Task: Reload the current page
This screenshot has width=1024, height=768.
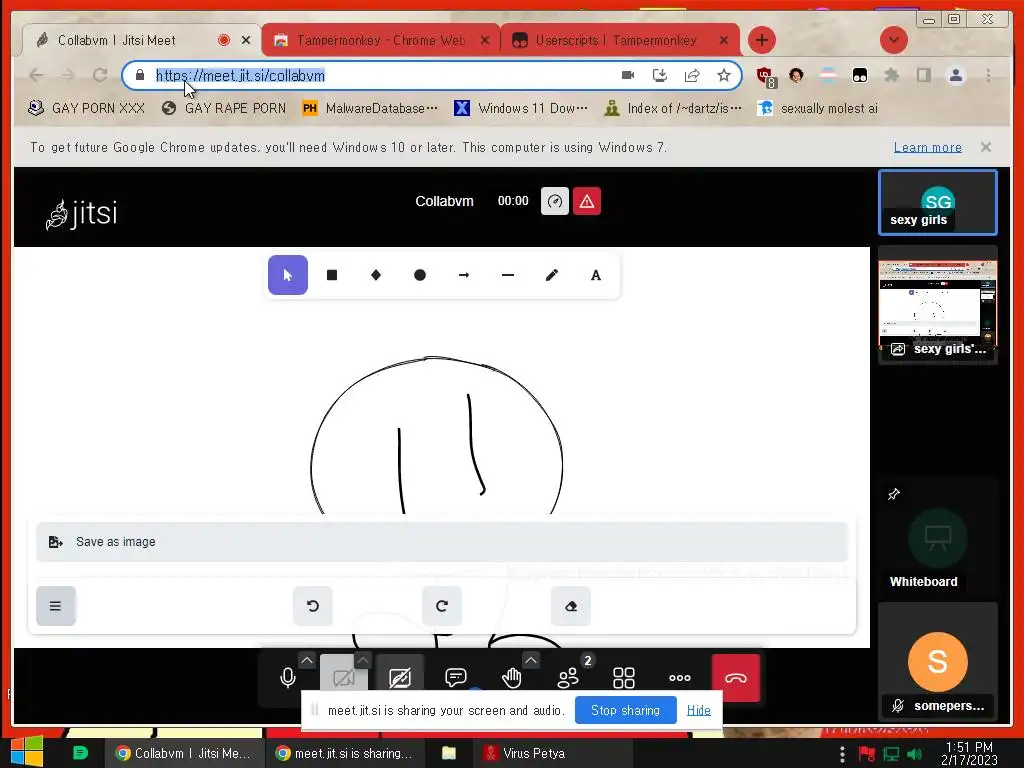Action: pos(100,75)
